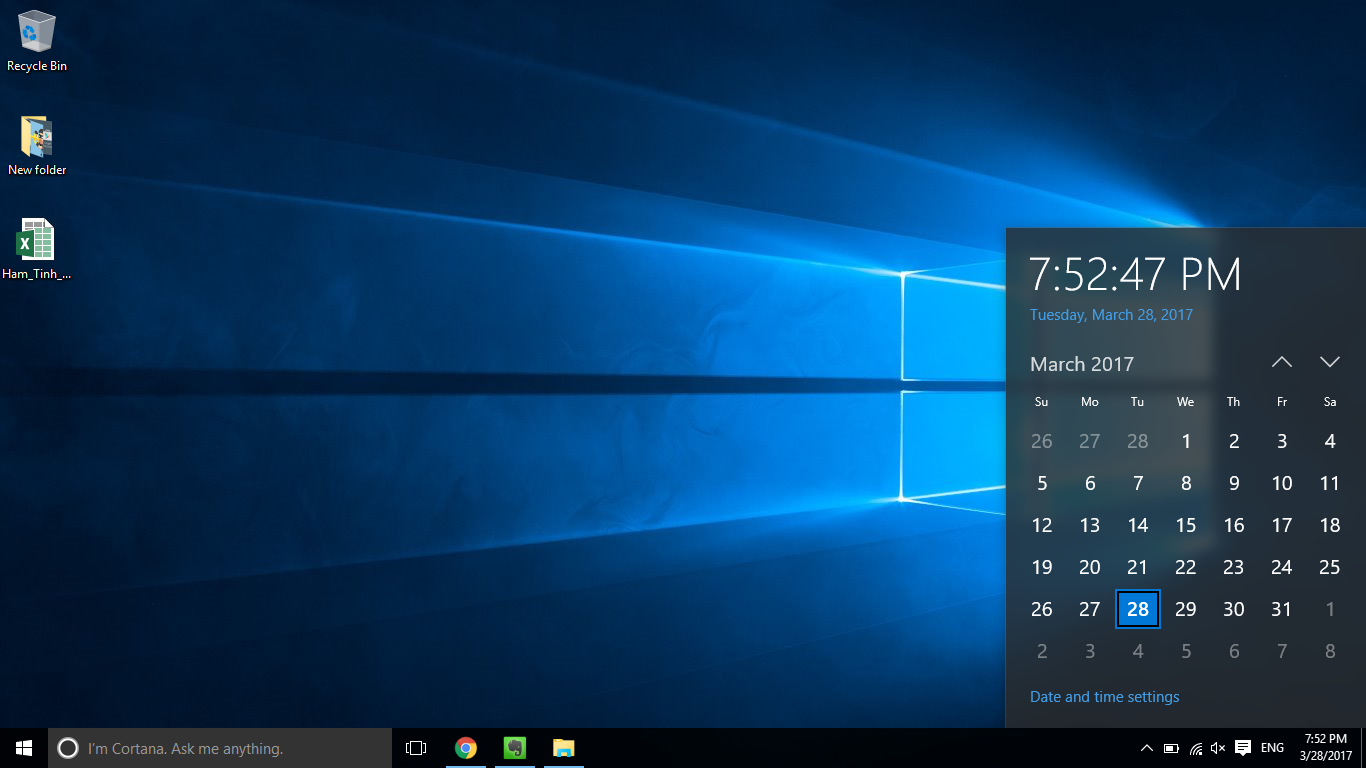Navigate to the previous month
This screenshot has height=768, width=1366.
coord(1281,362)
